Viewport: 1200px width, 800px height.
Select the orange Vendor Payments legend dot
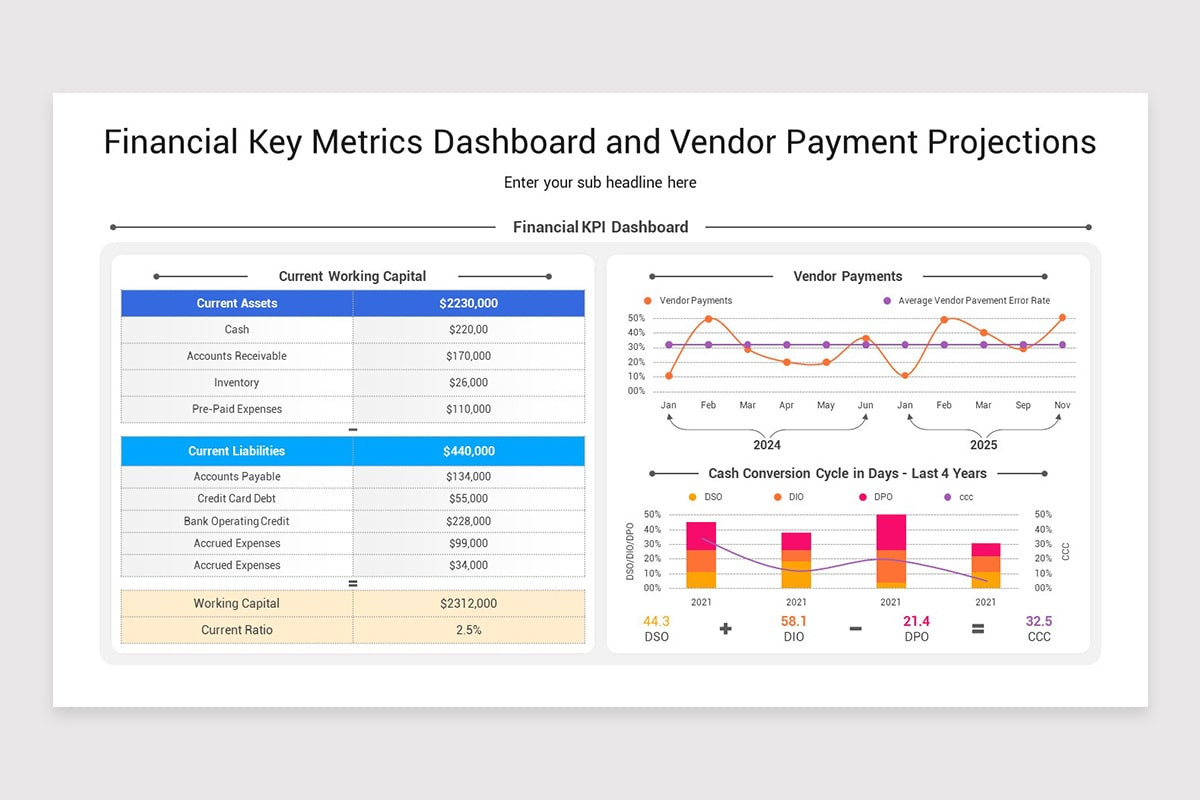(x=648, y=300)
